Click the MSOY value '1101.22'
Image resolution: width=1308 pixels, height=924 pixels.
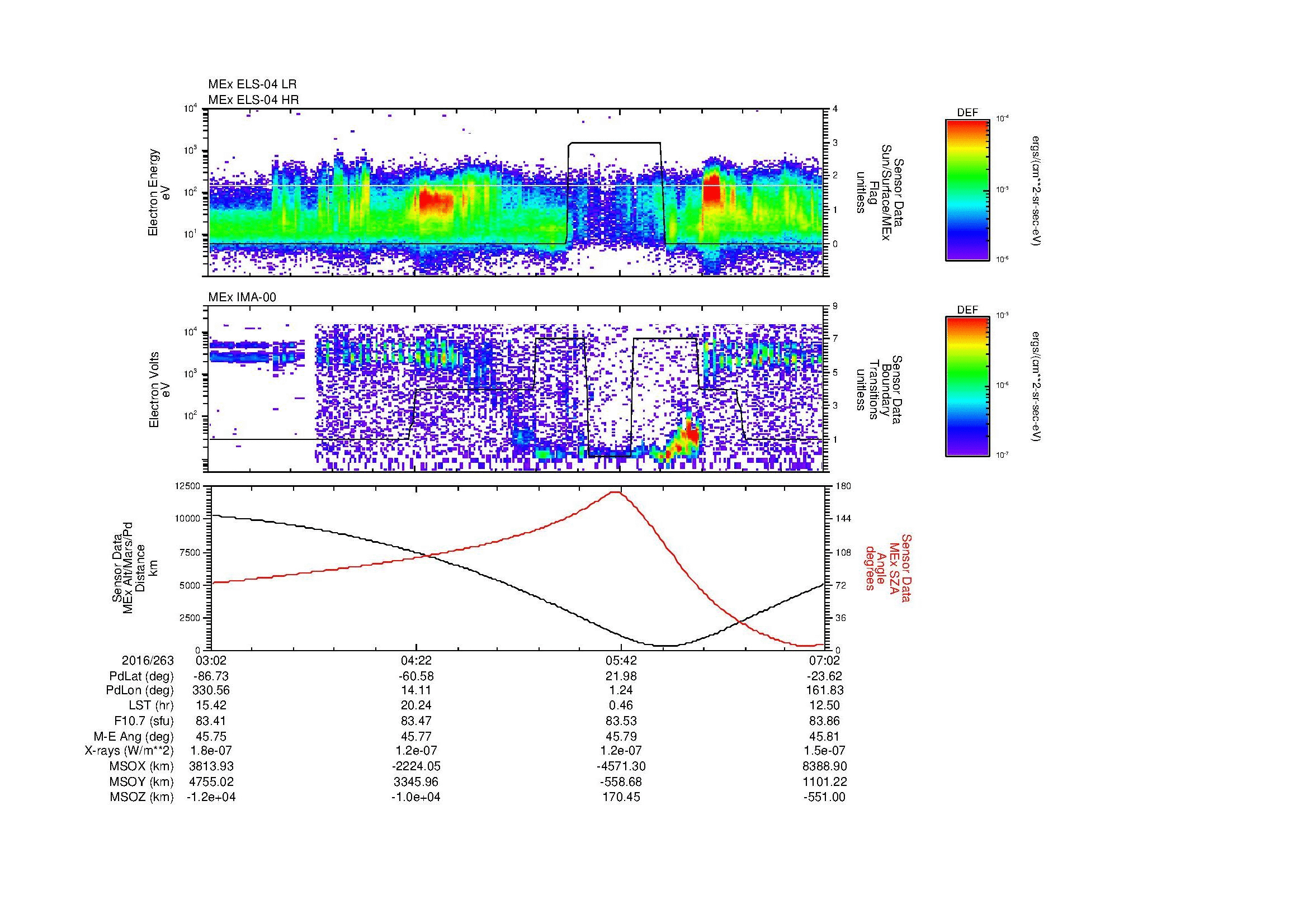click(x=824, y=781)
